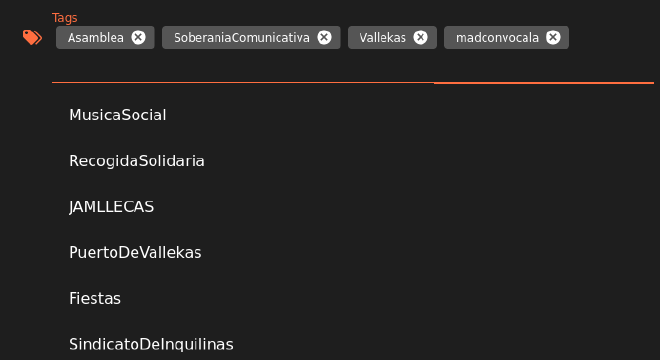This screenshot has height=360, width=660.
Task: Click empty tag field area right of madconvocala
Action: tap(611, 37)
